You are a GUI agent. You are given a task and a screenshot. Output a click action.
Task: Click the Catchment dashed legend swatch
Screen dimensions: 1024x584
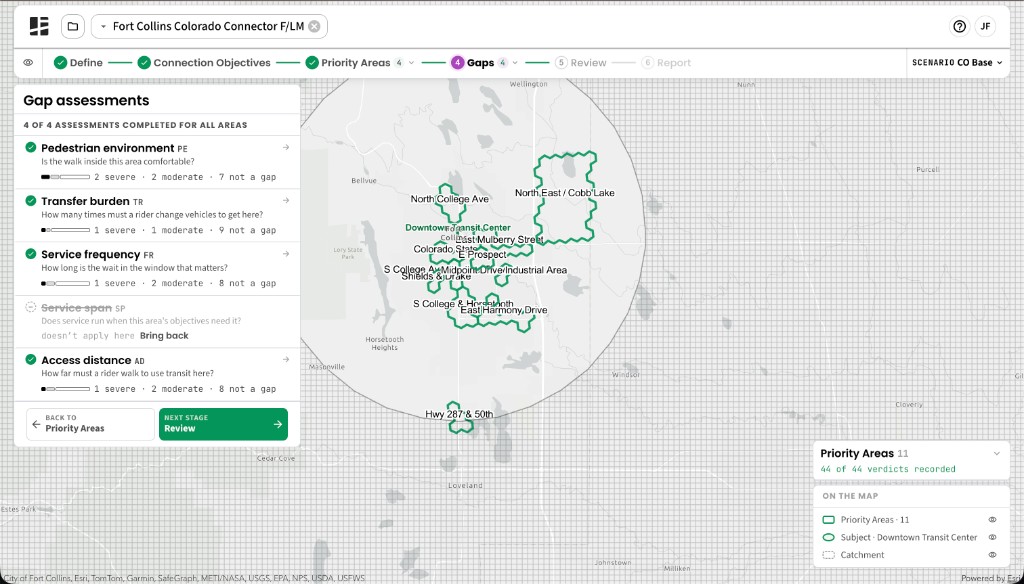pyautogui.click(x=828, y=555)
